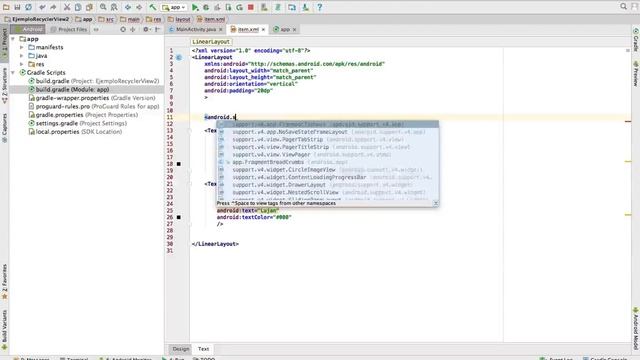Viewport: 640px width, 360px height.
Task: Open gradle-wrapper.properties file
Action: click(x=92, y=98)
